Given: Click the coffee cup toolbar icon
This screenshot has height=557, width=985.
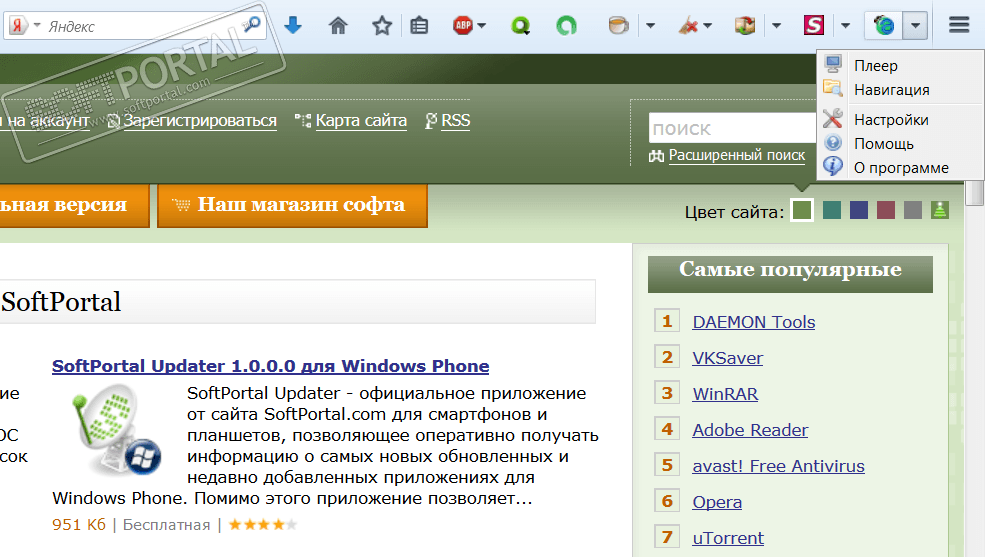Looking at the screenshot, I should (619, 26).
